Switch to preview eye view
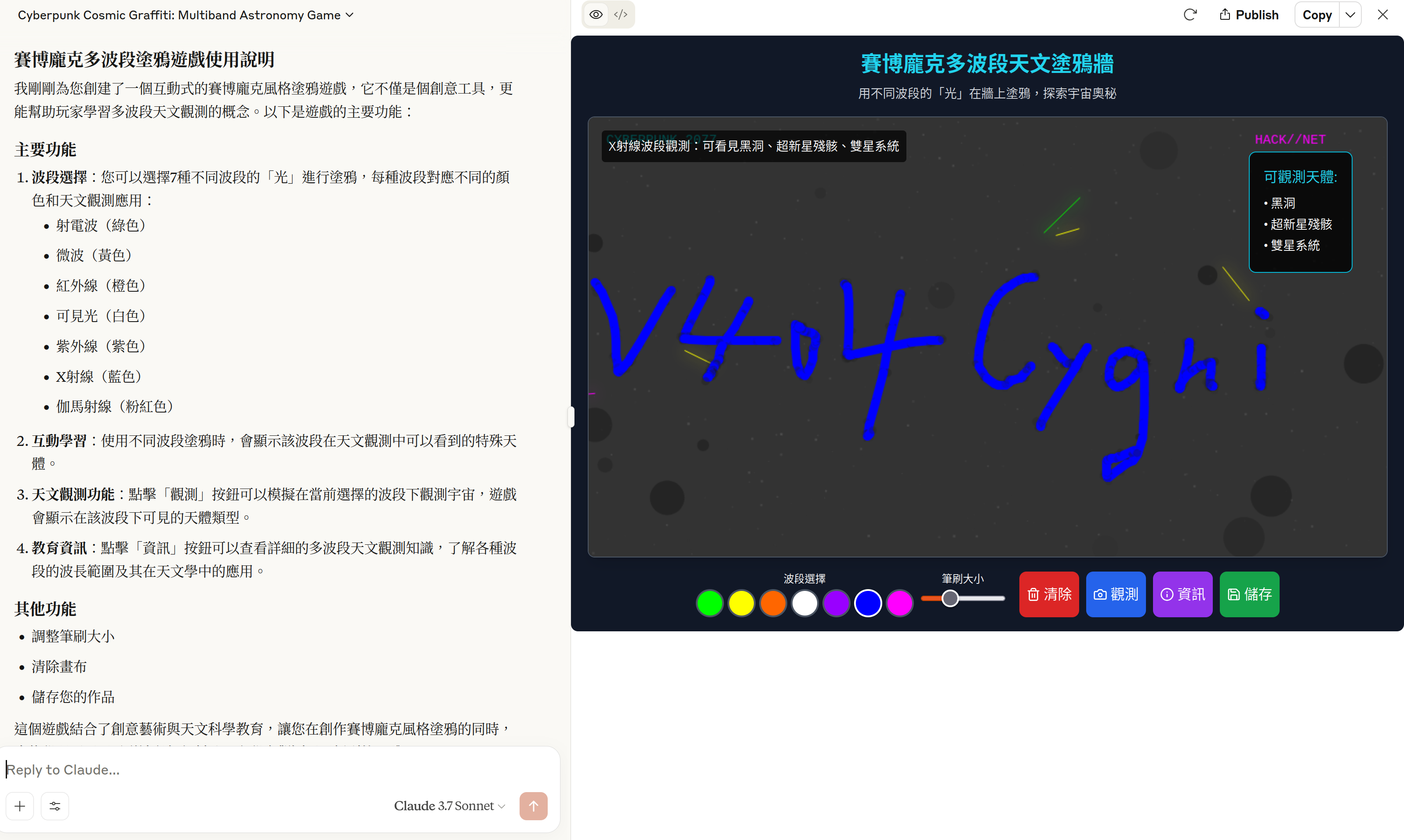The width and height of the screenshot is (1404, 840). tap(596, 14)
